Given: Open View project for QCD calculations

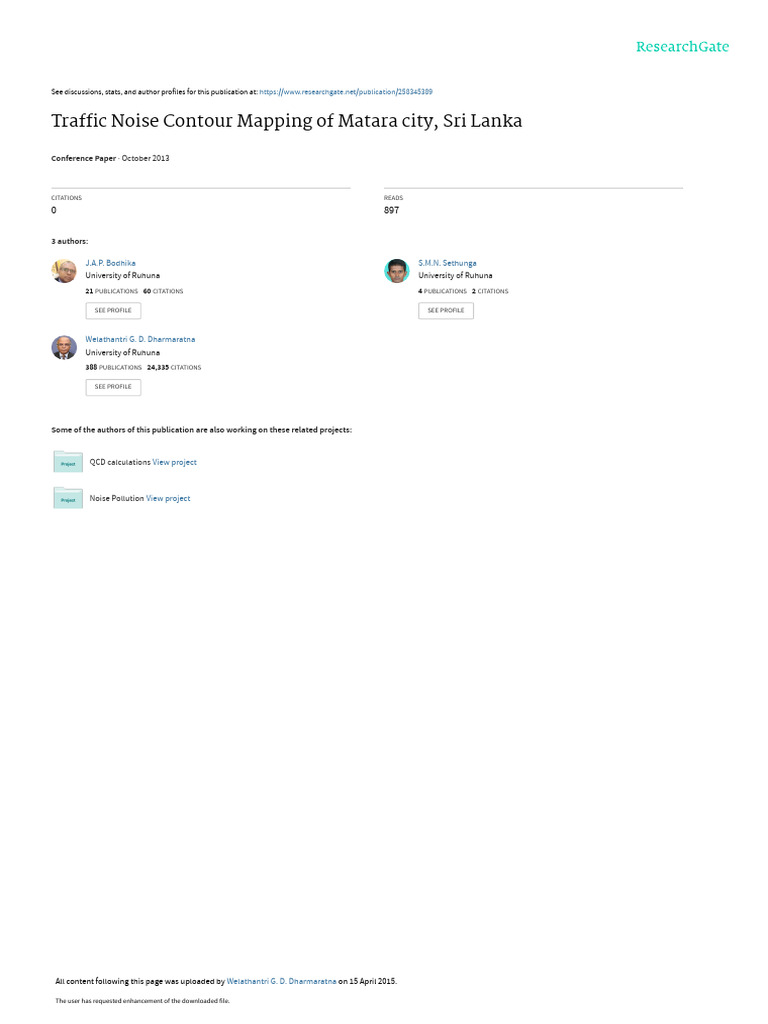Looking at the screenshot, I should pyautogui.click(x=174, y=462).
